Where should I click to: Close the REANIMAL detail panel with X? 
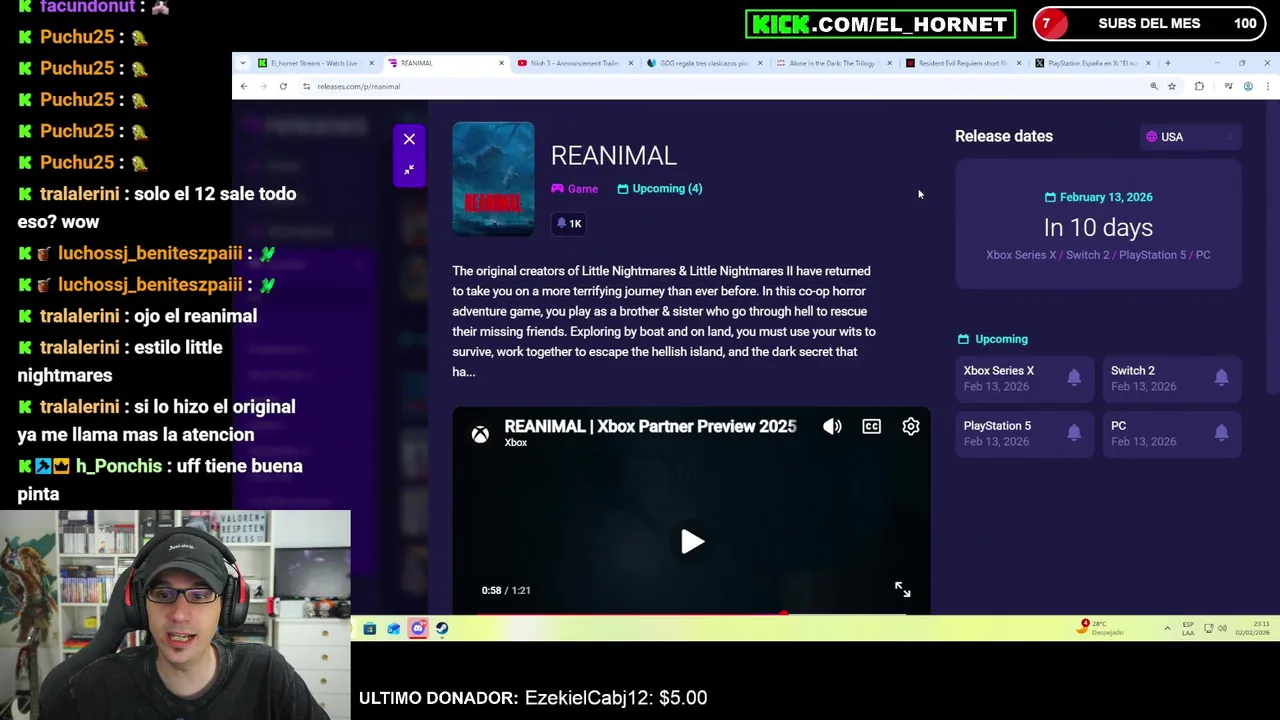409,139
